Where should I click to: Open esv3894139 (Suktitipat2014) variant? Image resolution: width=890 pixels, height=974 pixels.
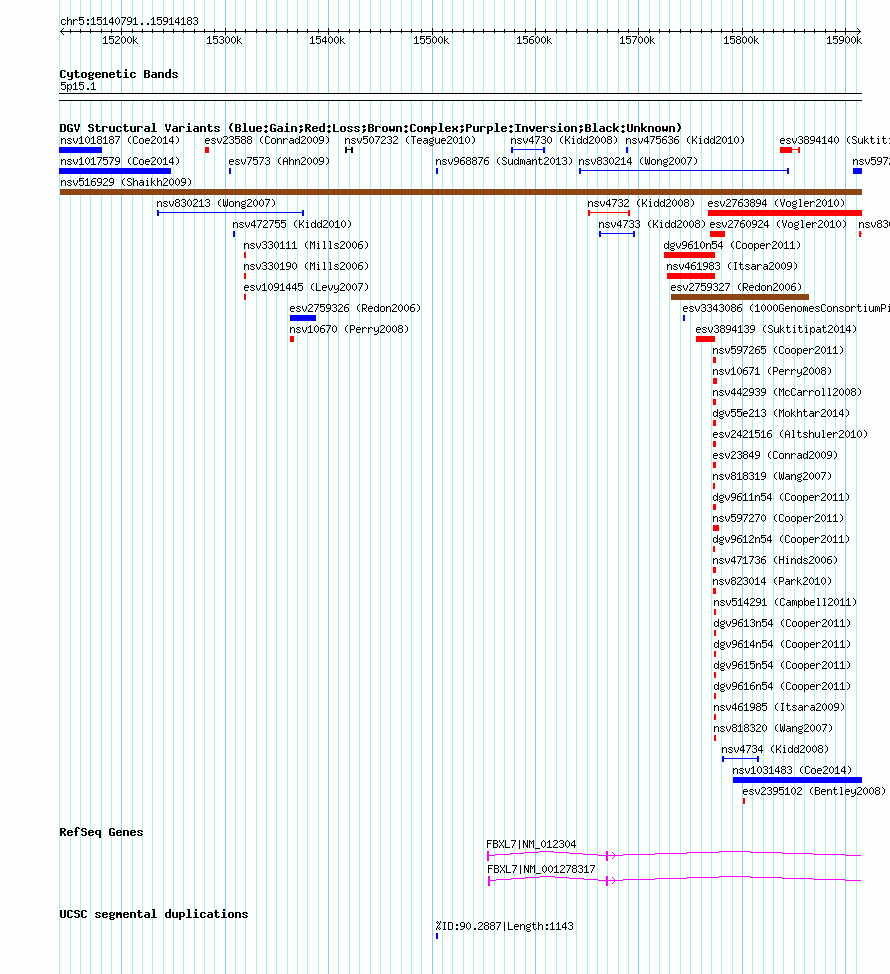776,330
